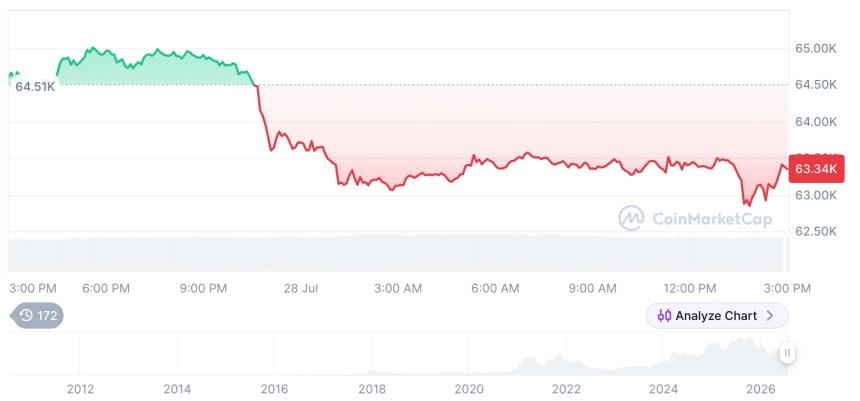Viewport: 860px width, 401px height.
Task: Click the 64.51K opening price label
Action: 35,87
